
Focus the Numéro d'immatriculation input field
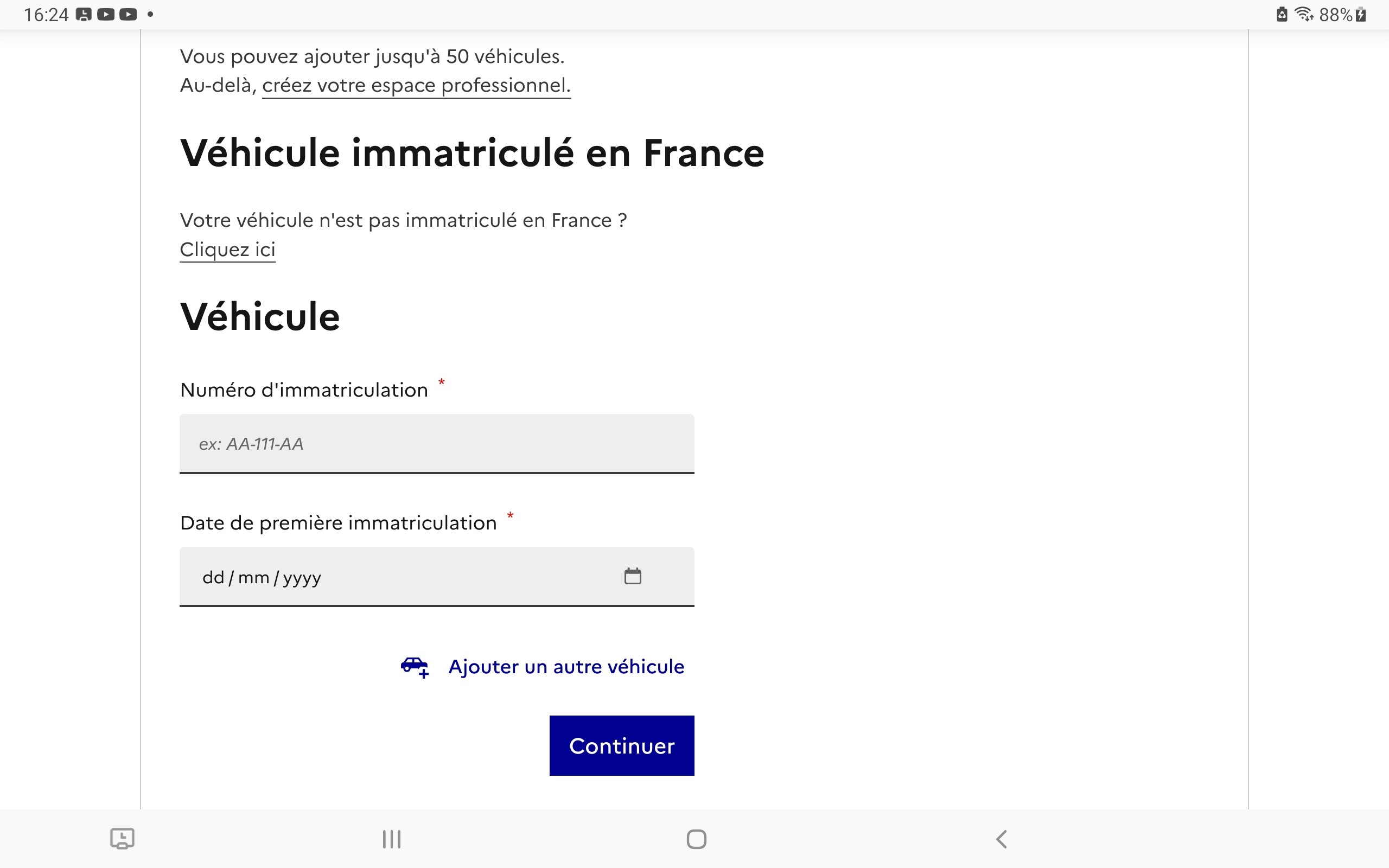(x=436, y=443)
